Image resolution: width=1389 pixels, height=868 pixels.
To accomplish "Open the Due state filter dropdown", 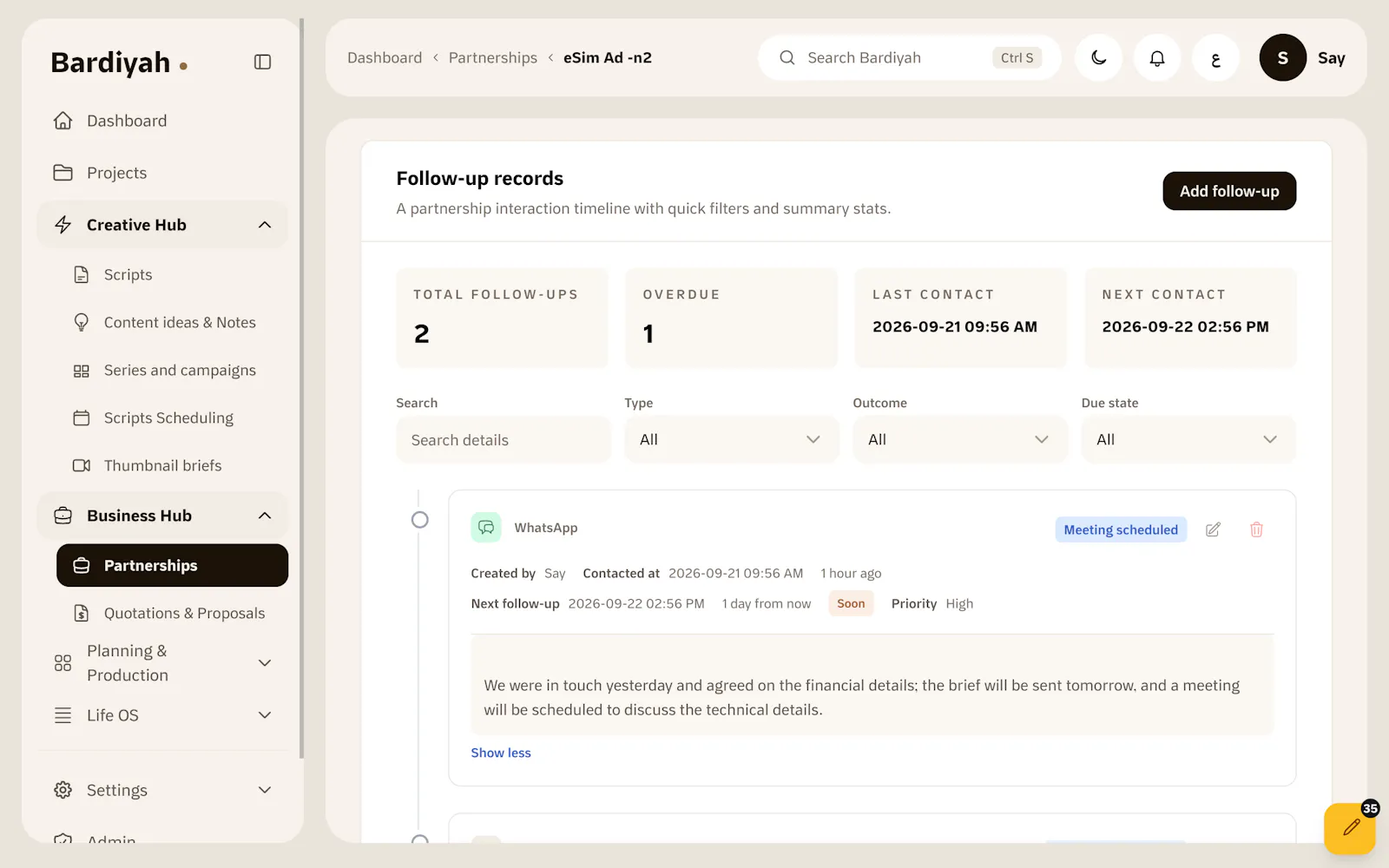I will 1188,439.
